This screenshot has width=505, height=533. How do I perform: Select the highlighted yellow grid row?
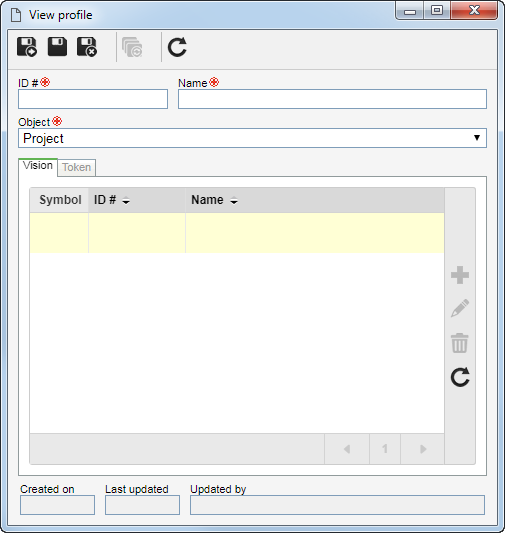pyautogui.click(x=237, y=233)
